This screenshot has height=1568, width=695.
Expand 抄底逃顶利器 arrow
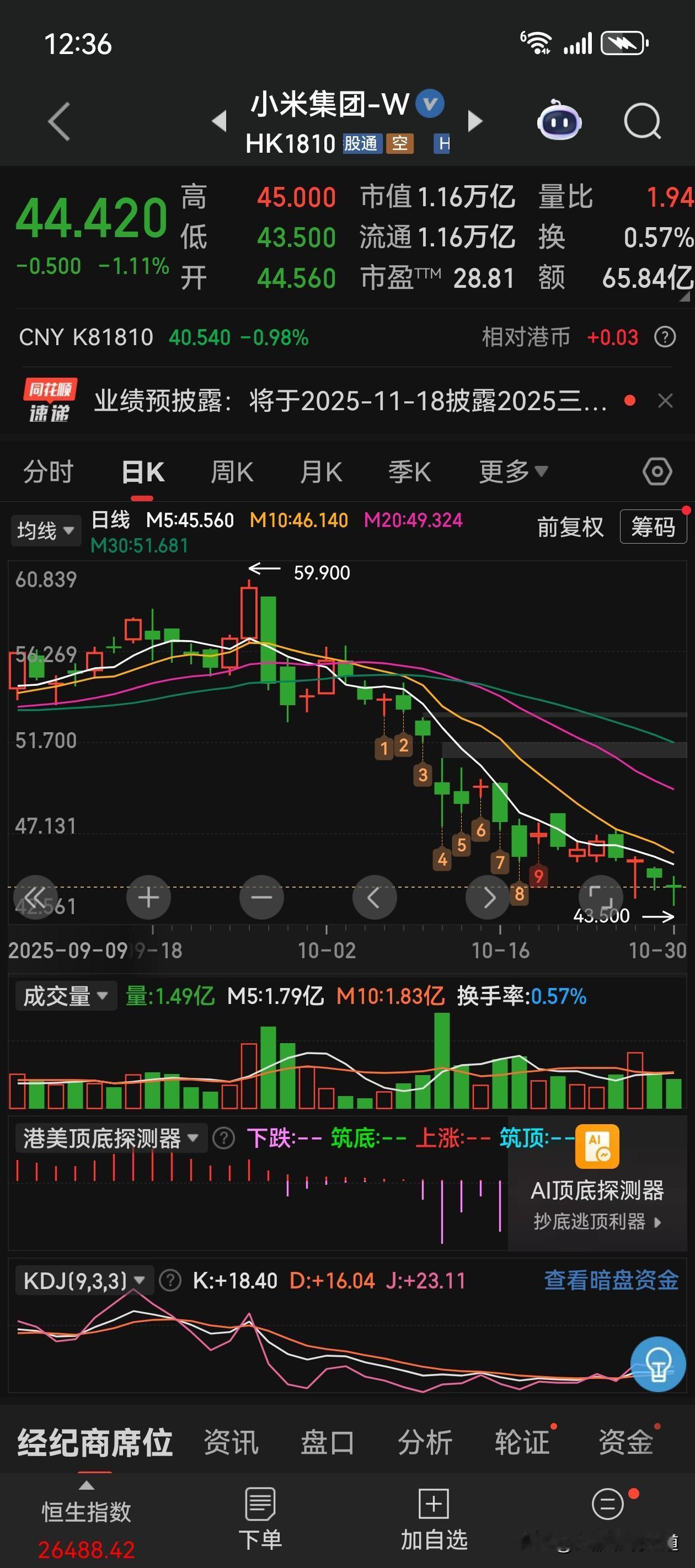coord(657,1222)
